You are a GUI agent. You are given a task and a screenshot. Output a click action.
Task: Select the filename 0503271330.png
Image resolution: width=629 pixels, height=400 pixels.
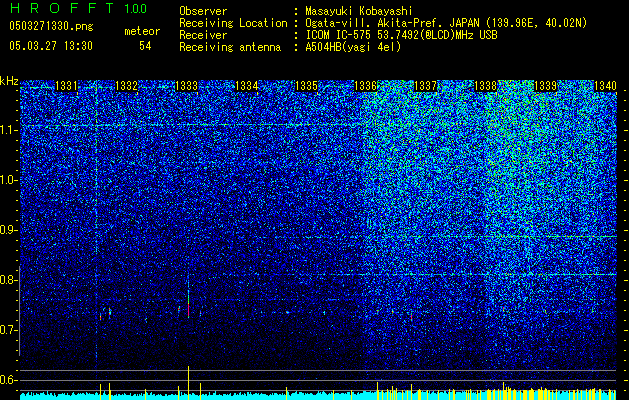coord(51,27)
